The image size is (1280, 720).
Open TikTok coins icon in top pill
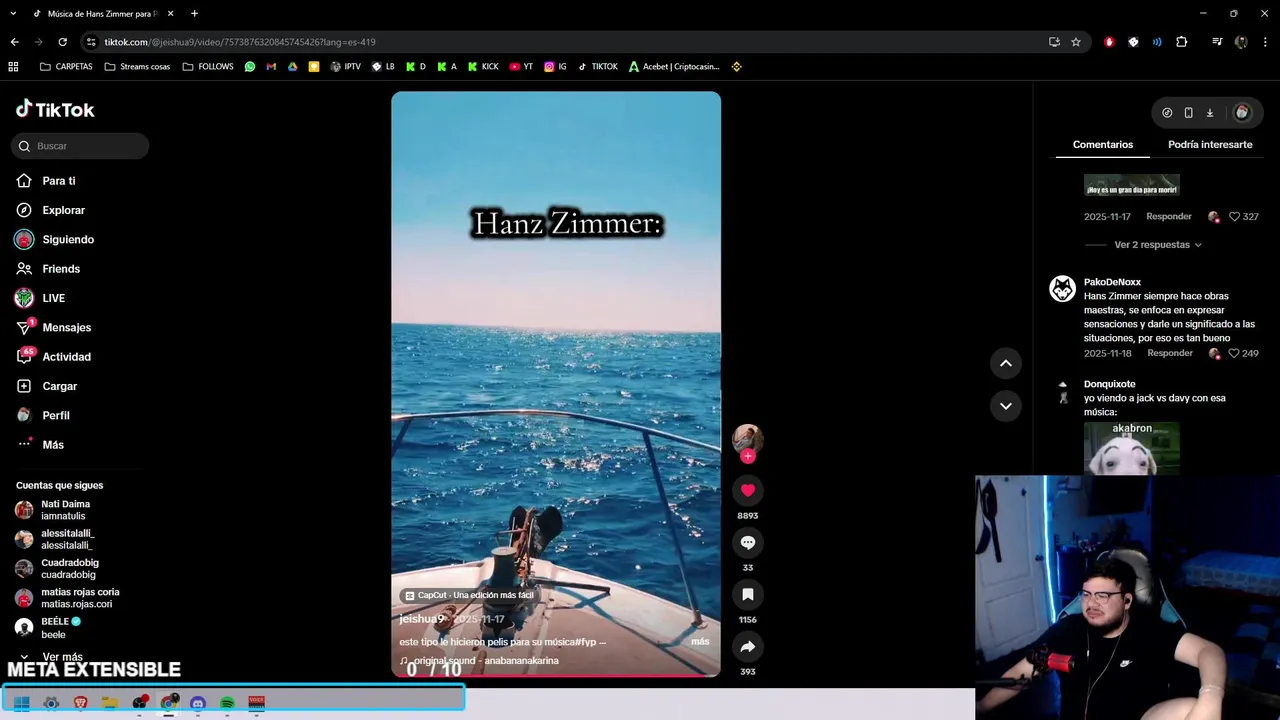(1167, 113)
